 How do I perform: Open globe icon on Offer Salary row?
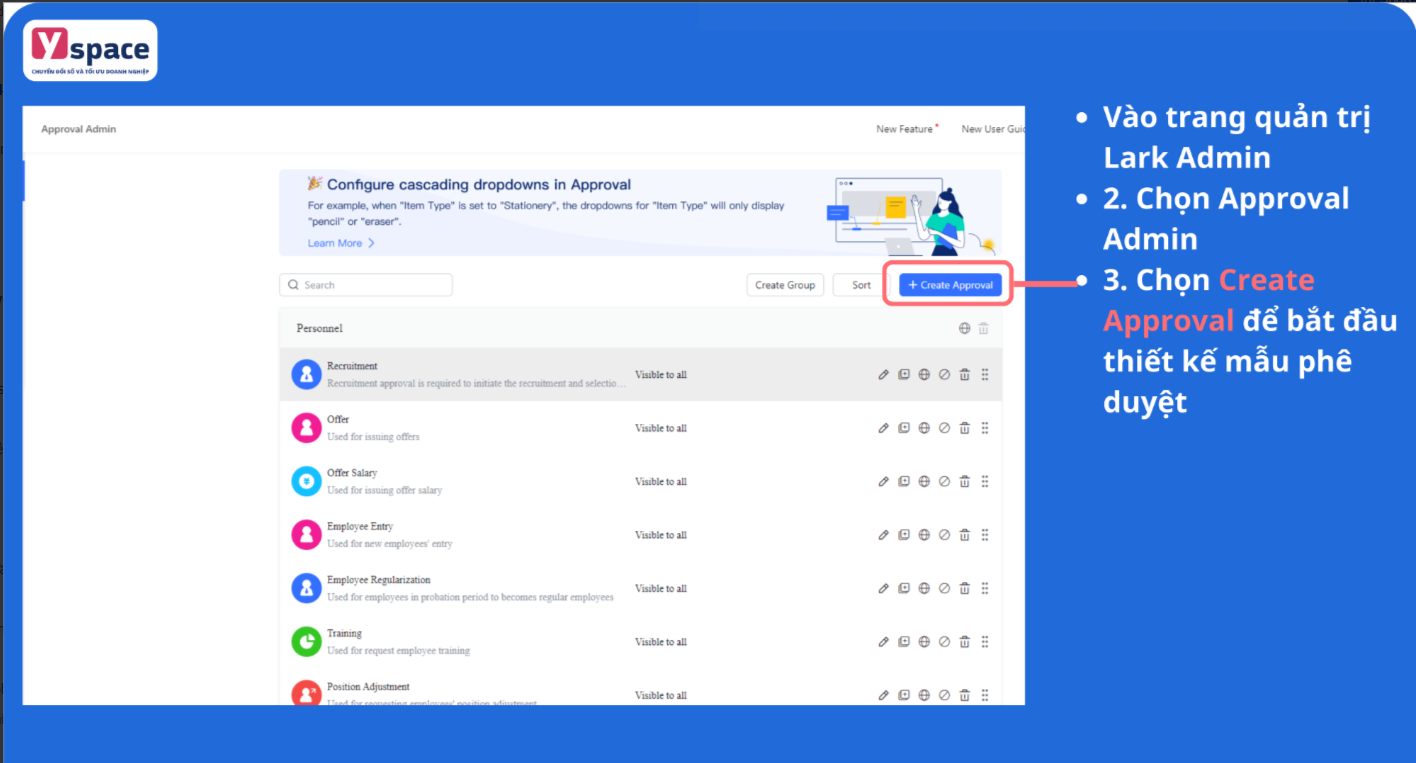tap(924, 482)
